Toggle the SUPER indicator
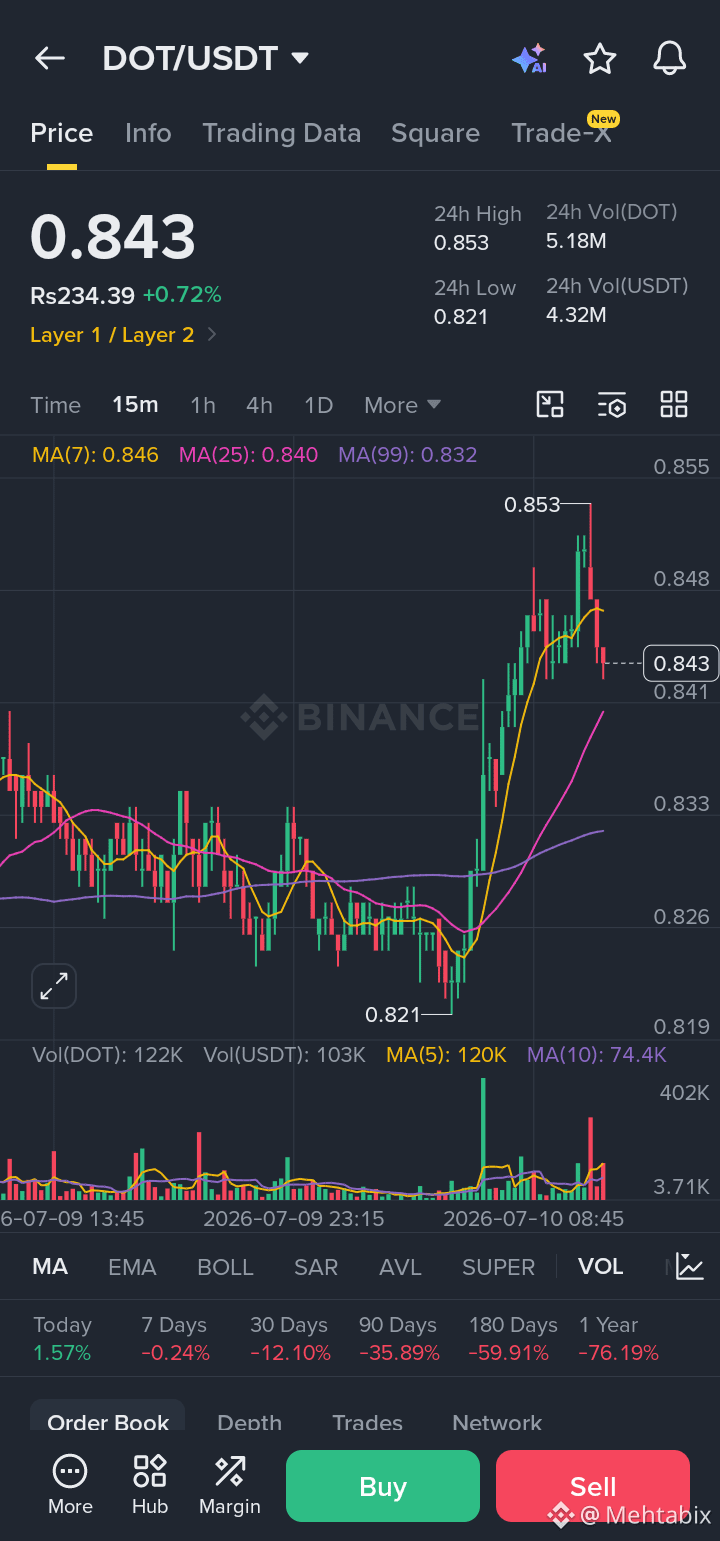Image resolution: width=720 pixels, height=1541 pixels. pyautogui.click(x=498, y=1267)
